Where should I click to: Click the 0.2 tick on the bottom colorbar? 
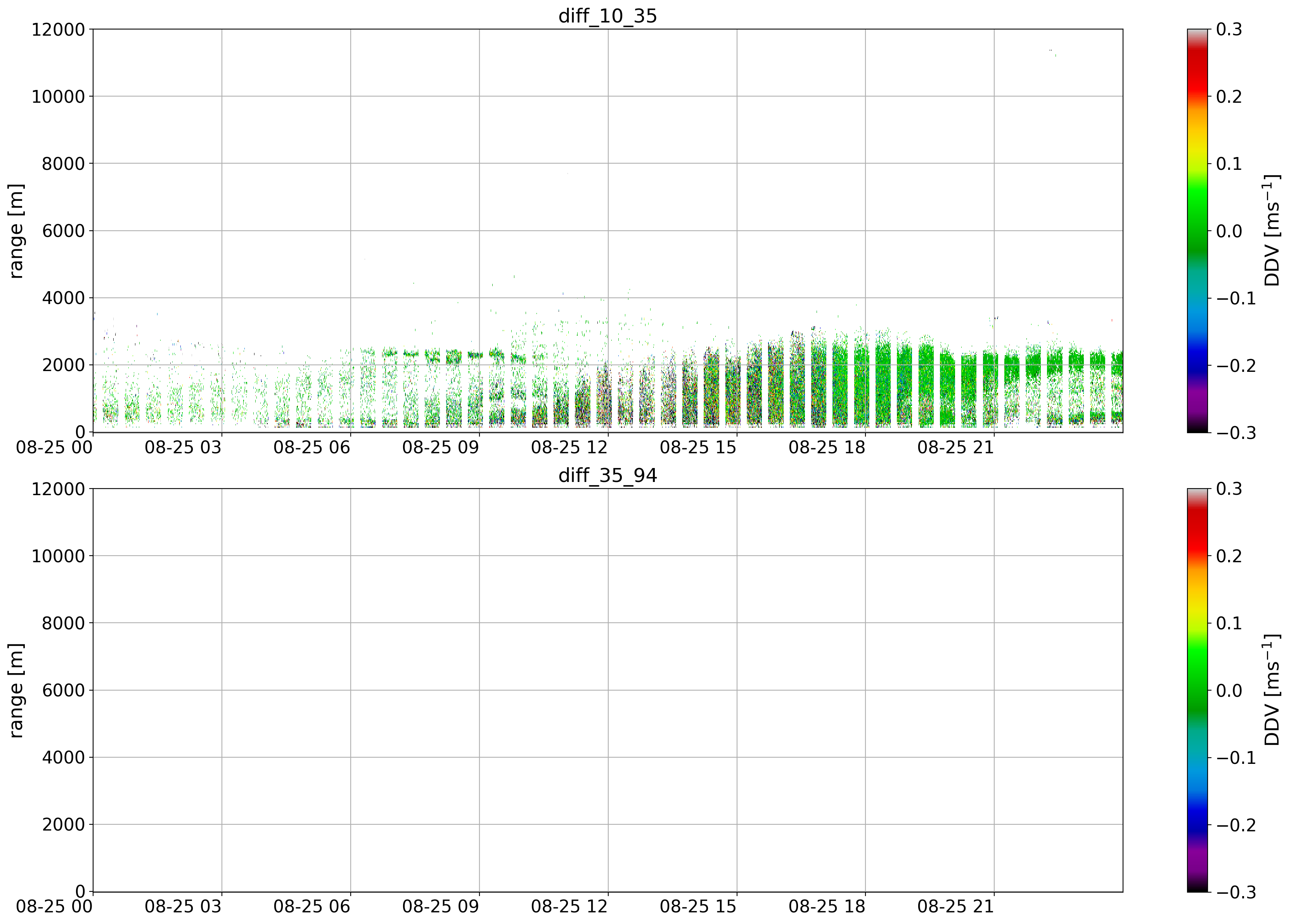click(1230, 556)
